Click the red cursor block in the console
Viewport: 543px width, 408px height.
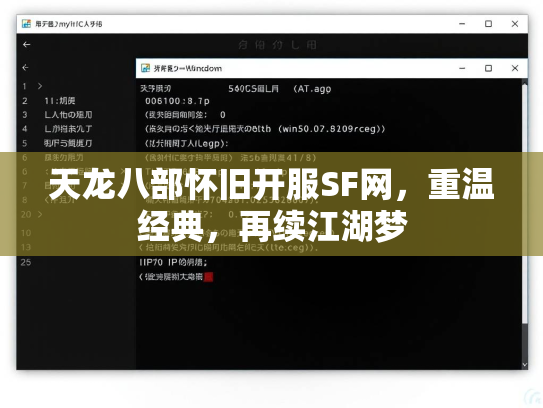click(208, 277)
